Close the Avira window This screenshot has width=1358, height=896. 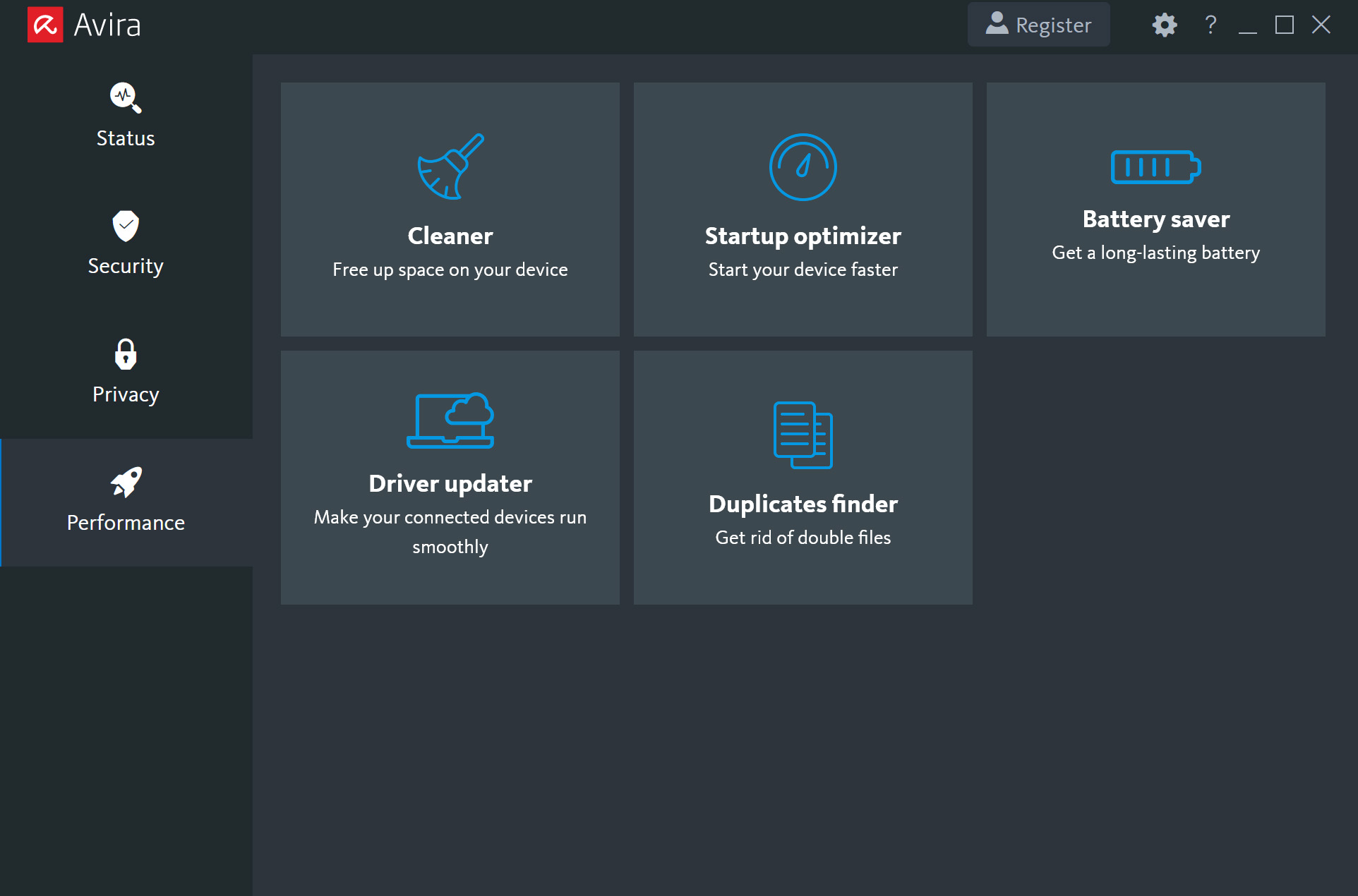(x=1321, y=25)
